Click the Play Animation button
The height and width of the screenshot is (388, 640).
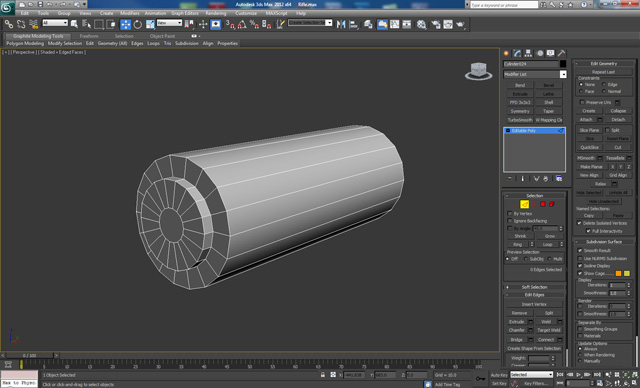point(578,374)
